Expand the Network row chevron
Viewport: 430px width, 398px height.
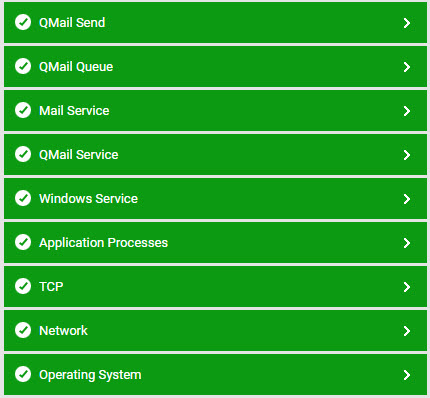pos(407,331)
